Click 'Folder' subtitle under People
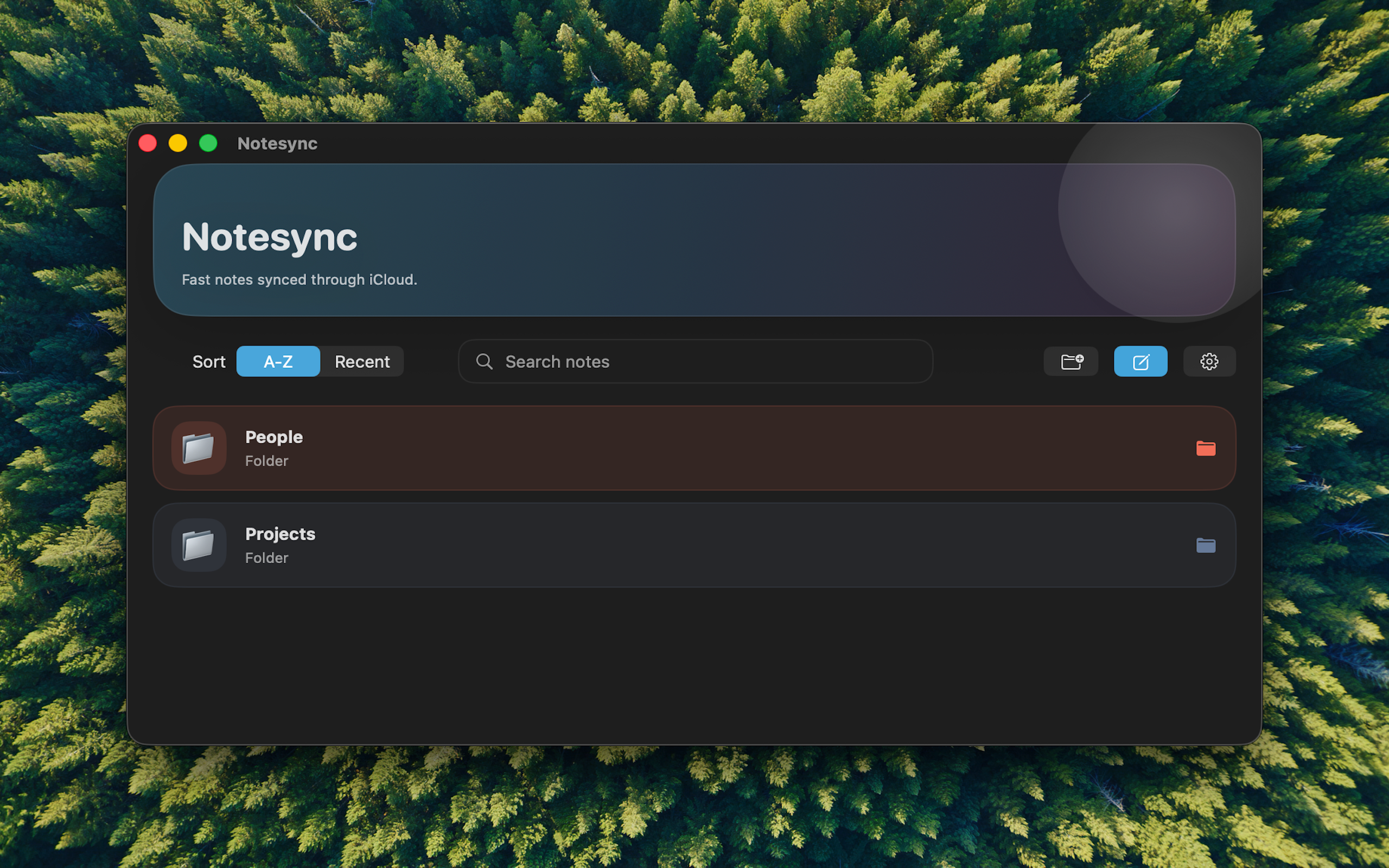Viewport: 1389px width, 868px height. (x=266, y=461)
